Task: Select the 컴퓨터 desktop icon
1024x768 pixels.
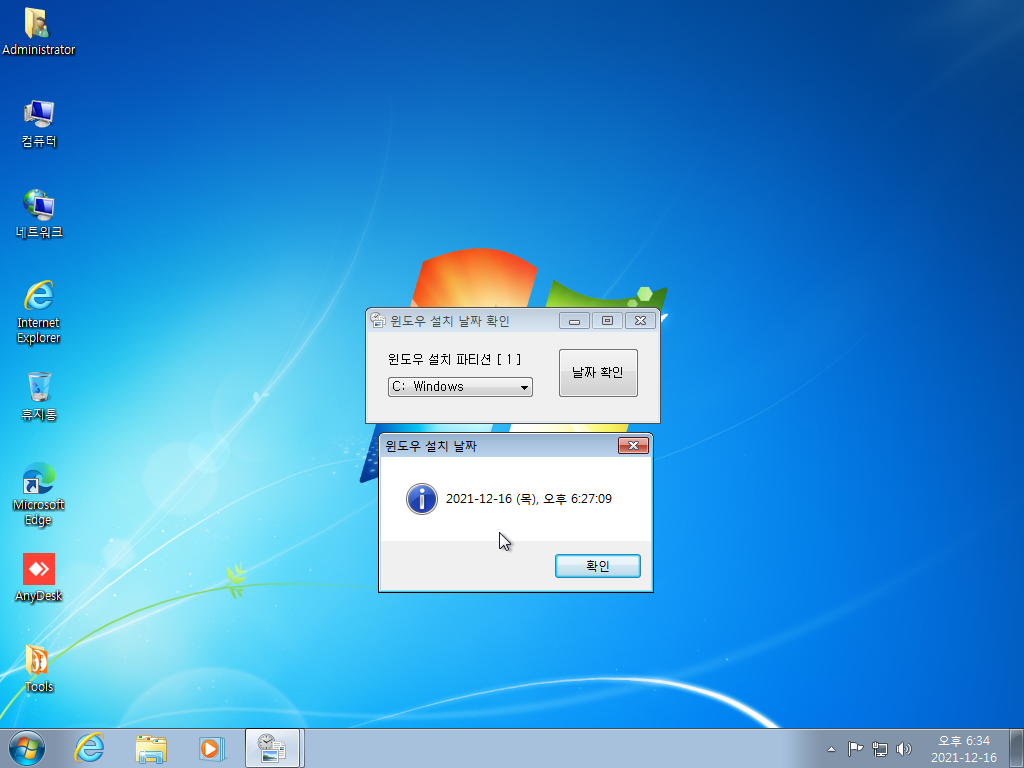Action: [39, 123]
